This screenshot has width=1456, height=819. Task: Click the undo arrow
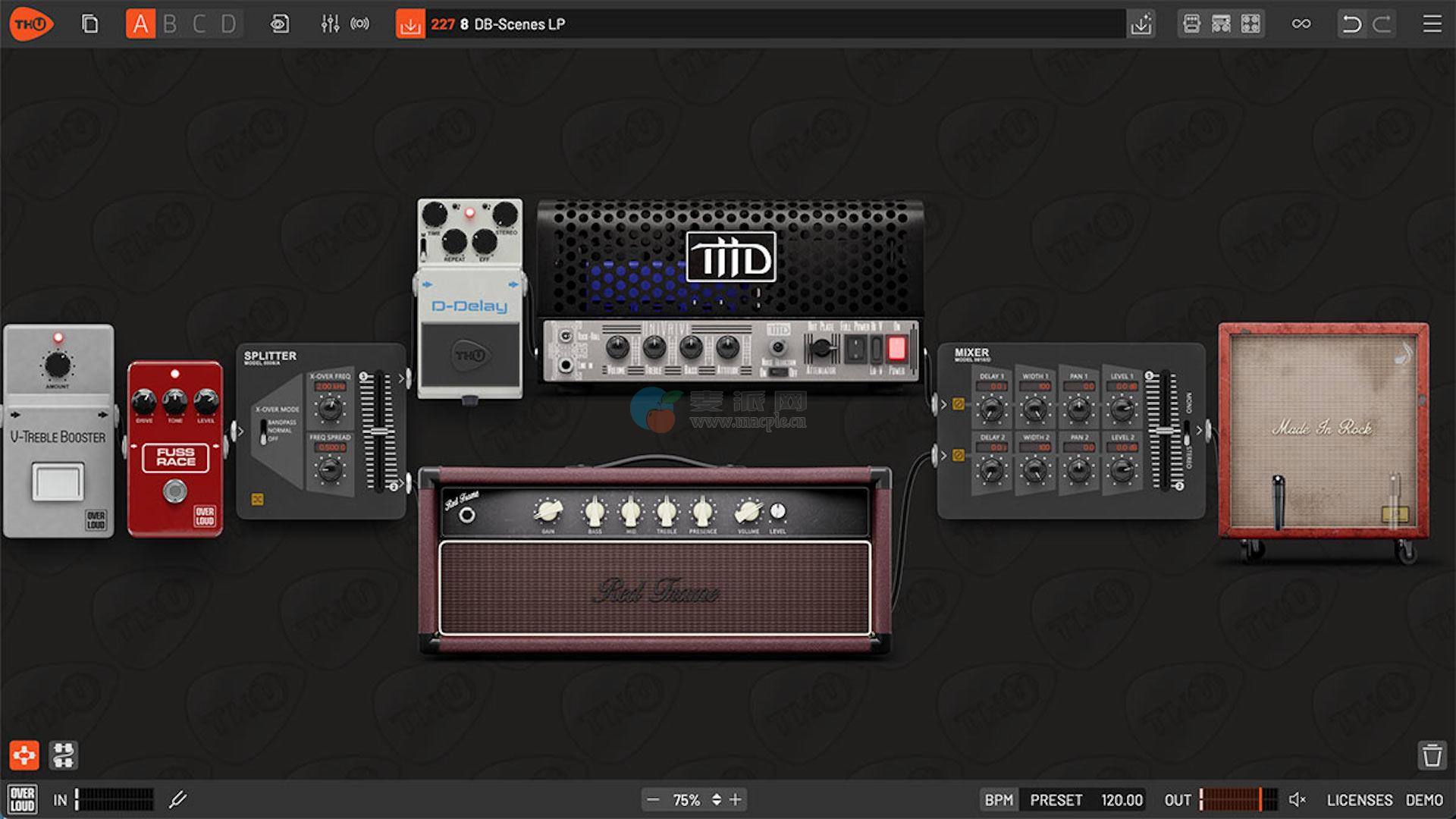point(1351,24)
